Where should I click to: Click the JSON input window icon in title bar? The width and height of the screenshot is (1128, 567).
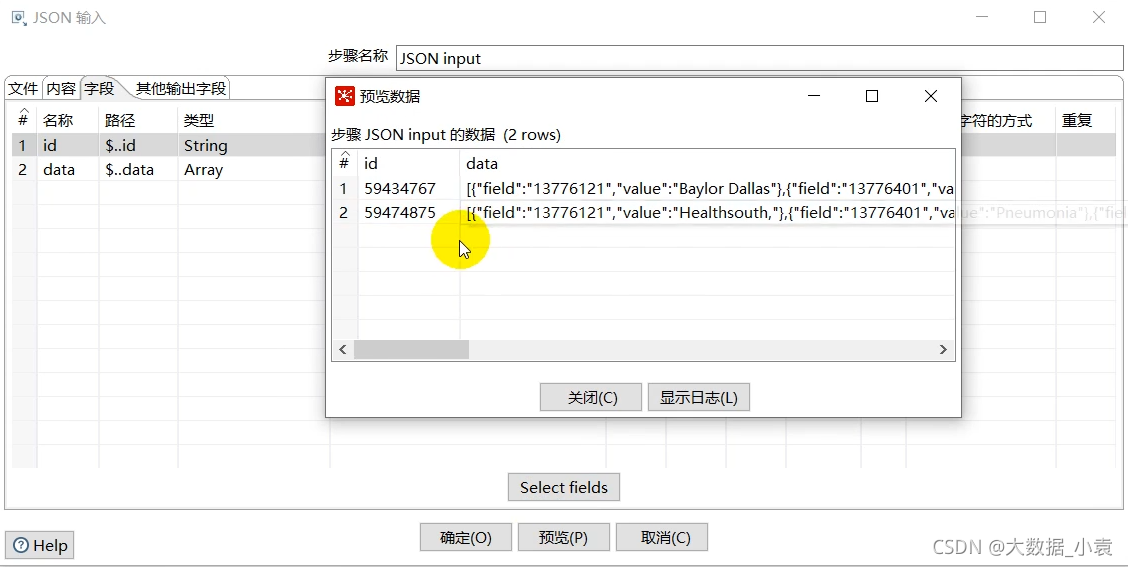point(18,17)
